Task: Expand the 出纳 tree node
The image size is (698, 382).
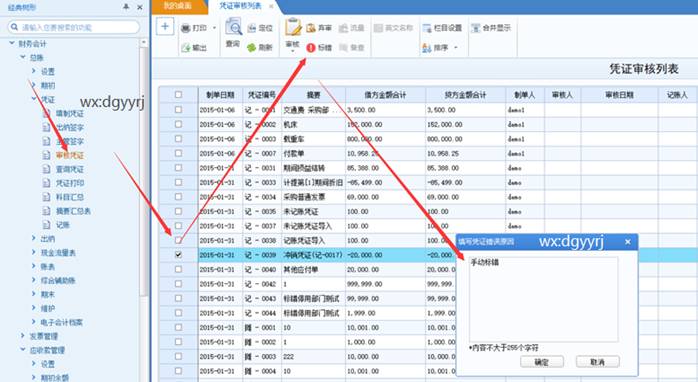Action: coord(34,238)
